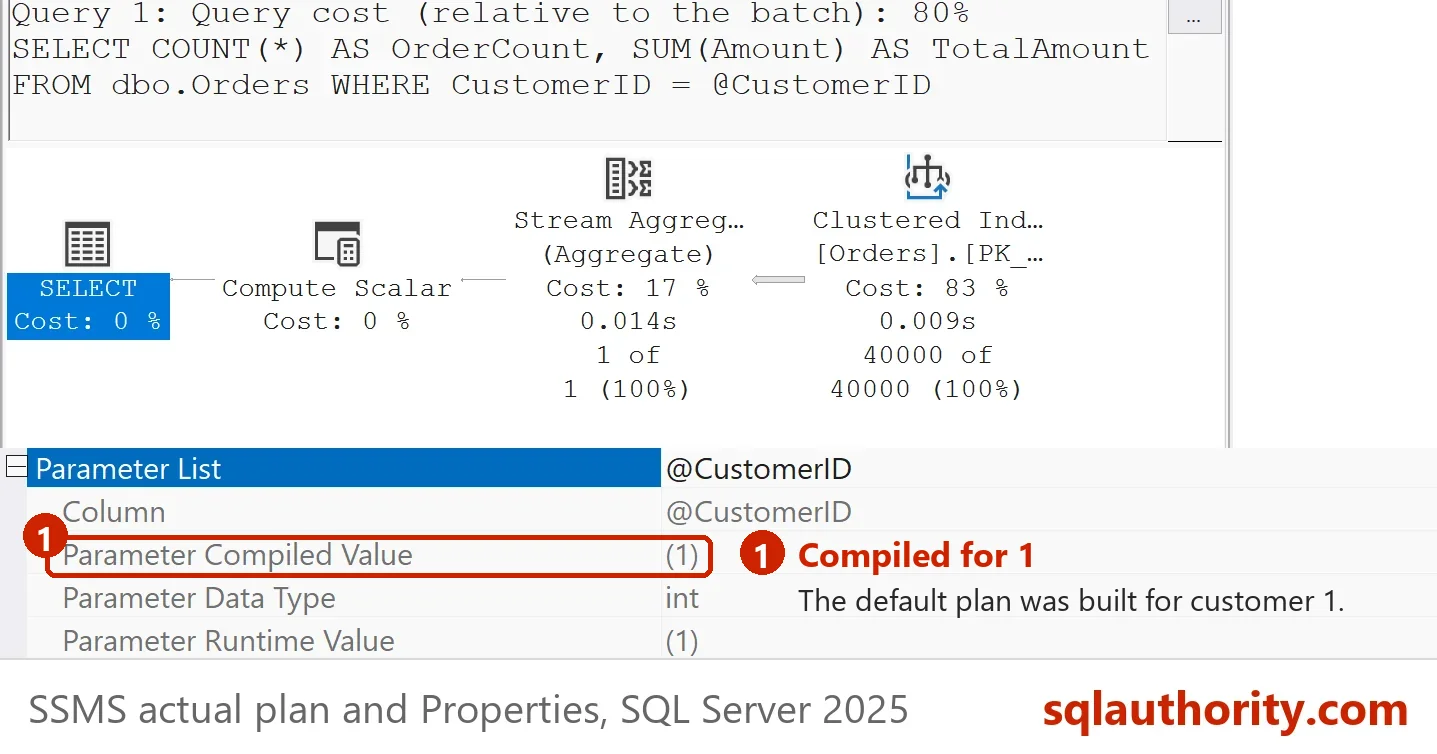Collapse the Parameter List property group

point(16,467)
